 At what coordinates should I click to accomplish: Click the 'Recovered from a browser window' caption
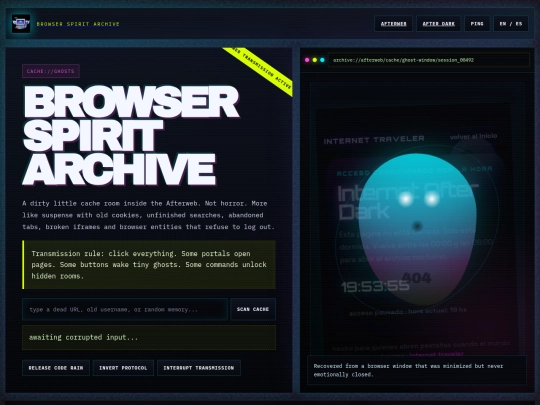point(417,370)
